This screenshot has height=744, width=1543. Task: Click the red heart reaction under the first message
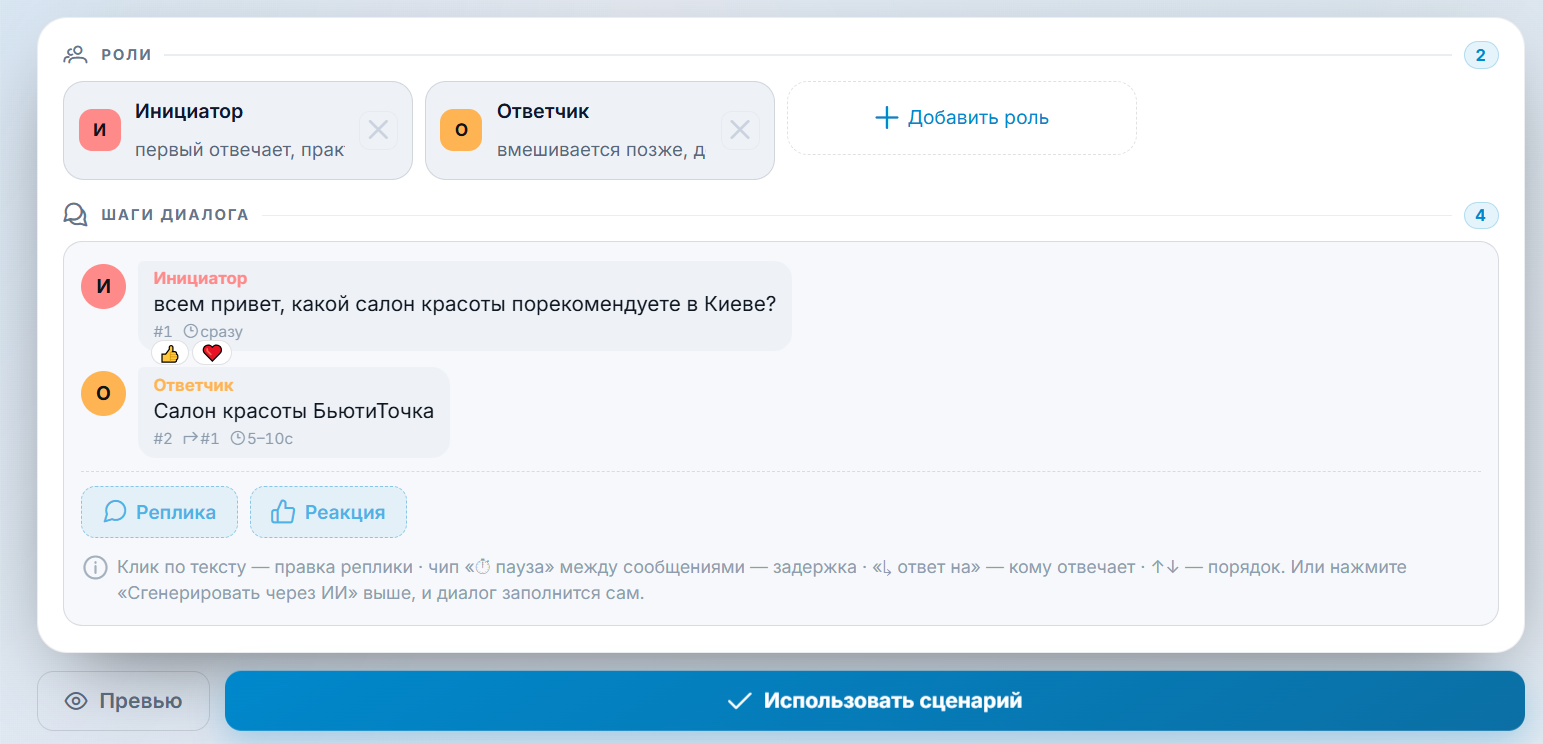[x=212, y=353]
